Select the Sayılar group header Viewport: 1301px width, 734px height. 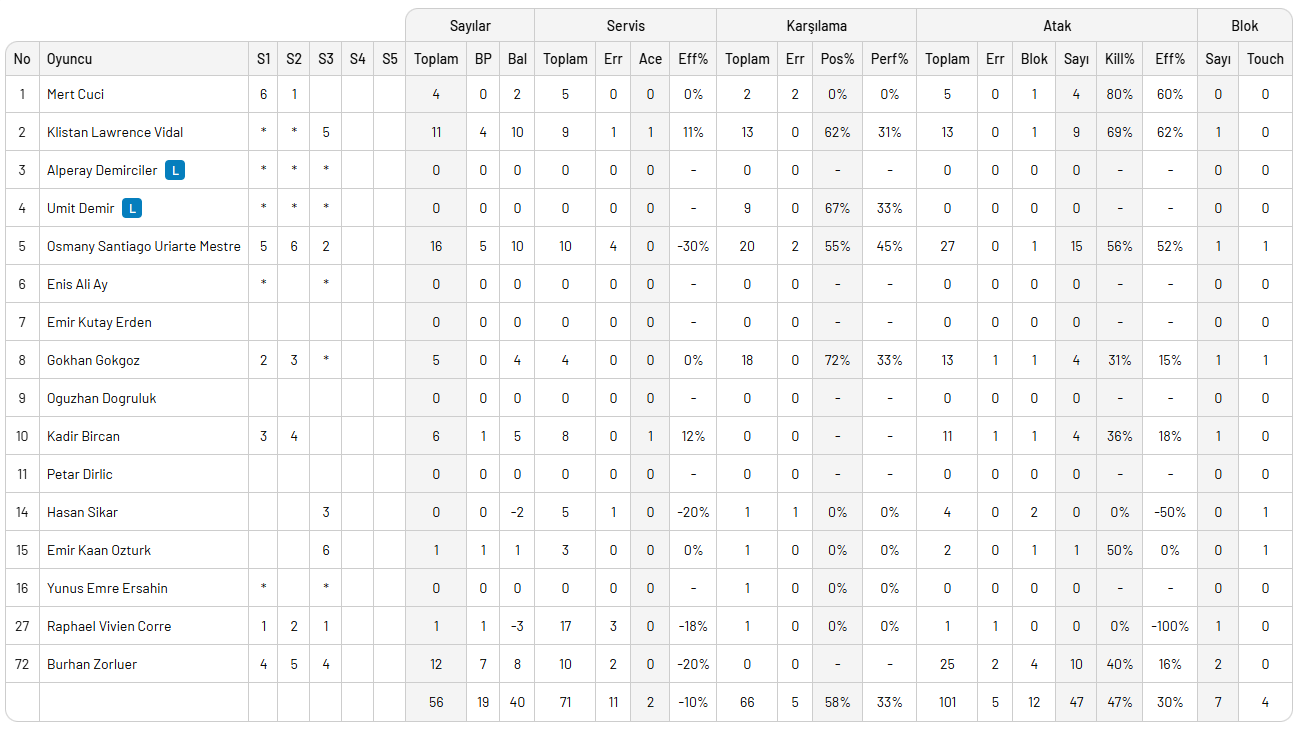(x=469, y=26)
